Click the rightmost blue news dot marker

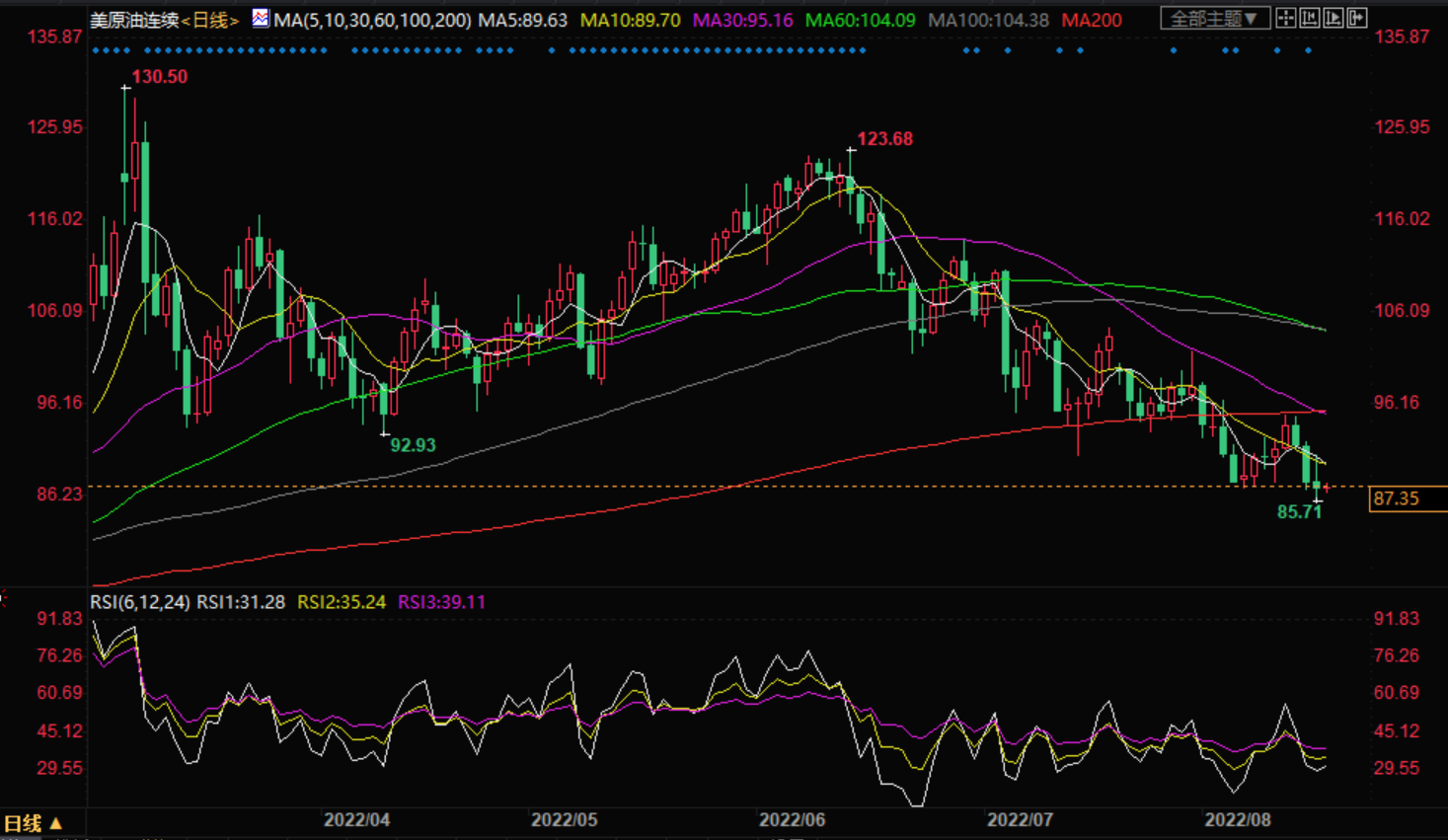[1309, 50]
